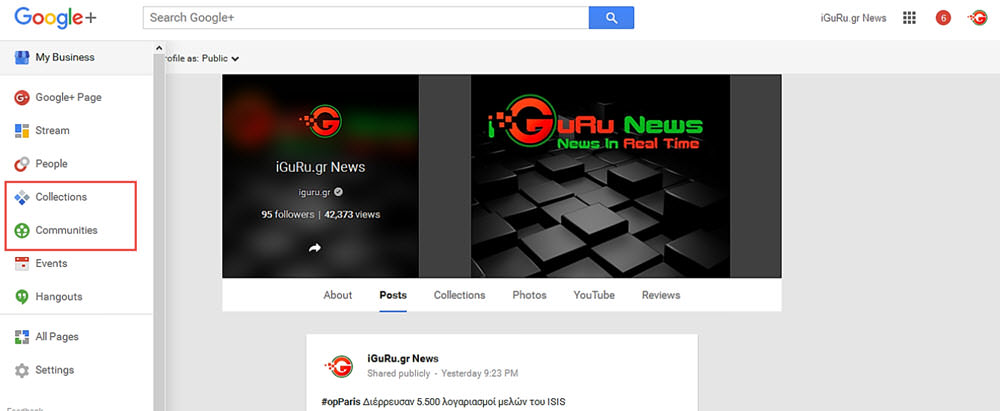This screenshot has height=411, width=1000.
Task: Click the share arrow on the profile card
Action: (x=314, y=248)
